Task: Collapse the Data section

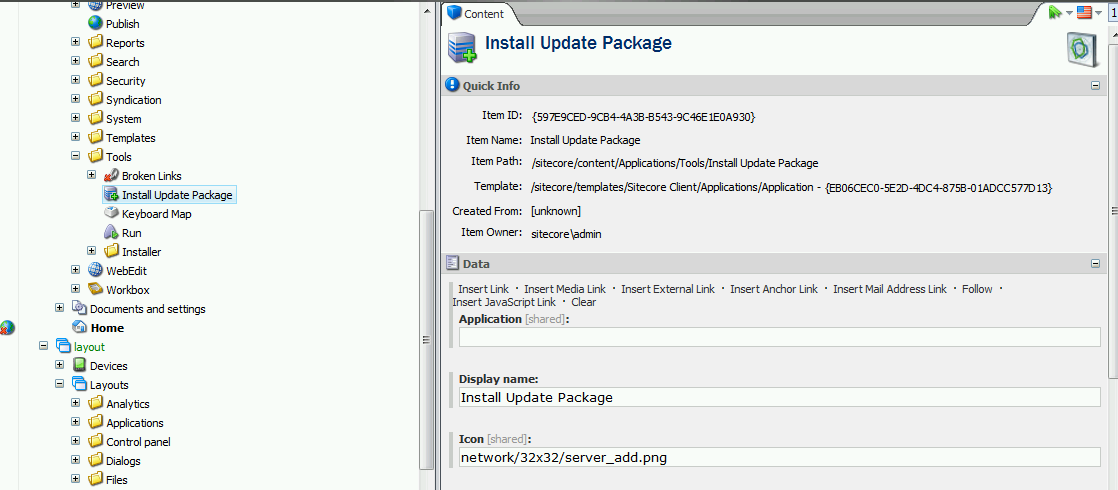Action: coord(1095,264)
